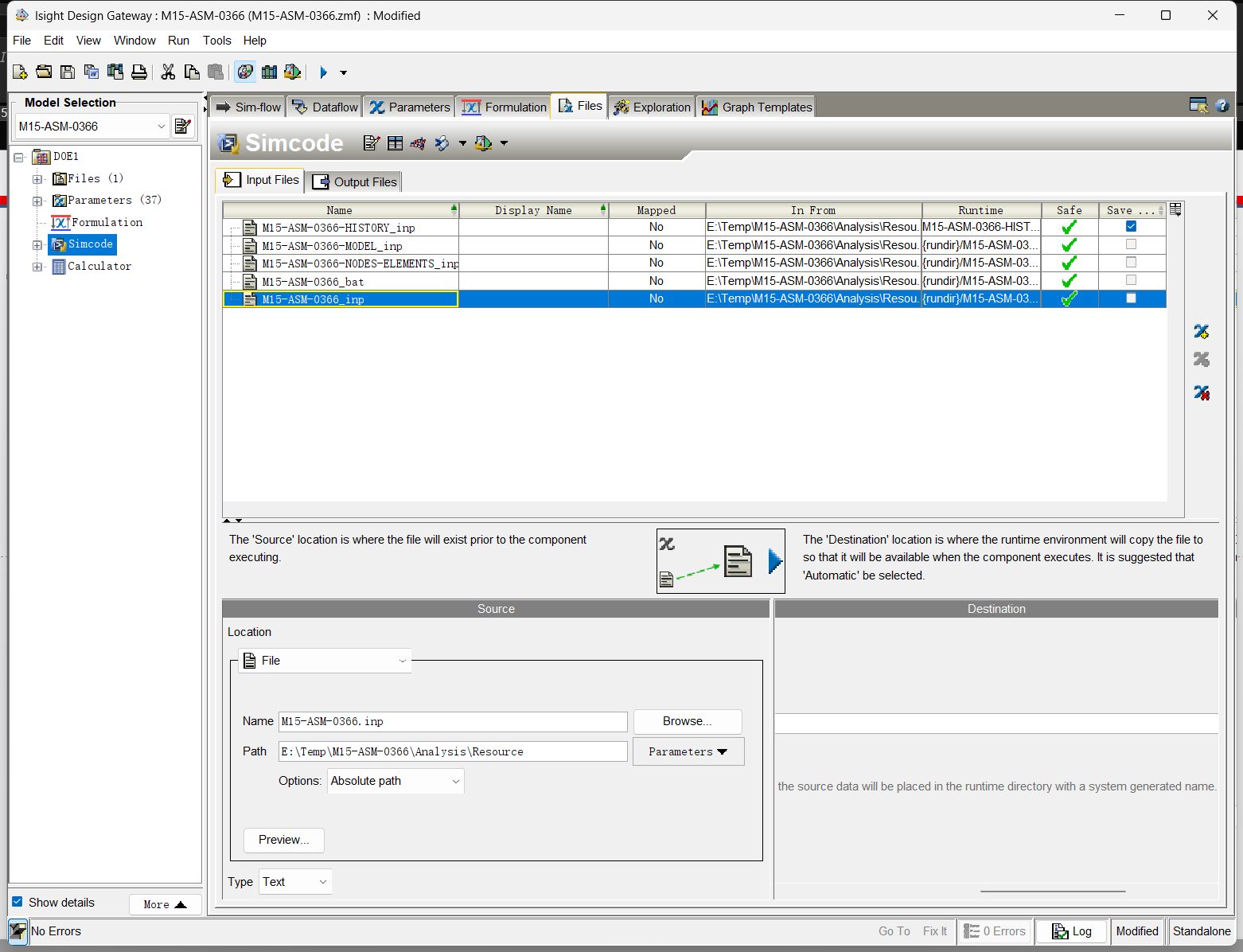Toggle the Show details checkbox
The width and height of the screenshot is (1243, 952).
point(18,902)
